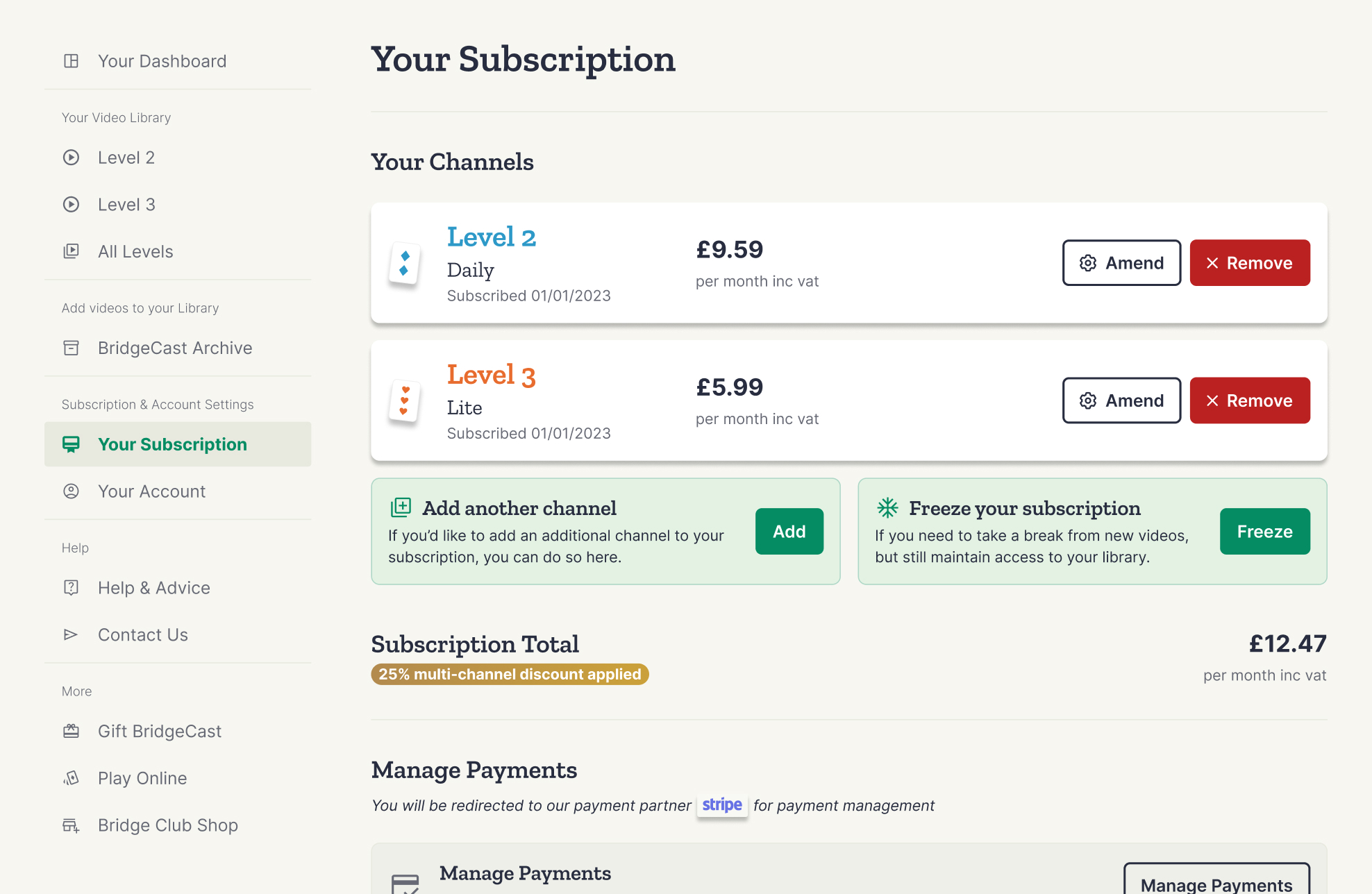Click the Level 3 play icon in sidebar
The image size is (1372, 894).
pos(72,204)
